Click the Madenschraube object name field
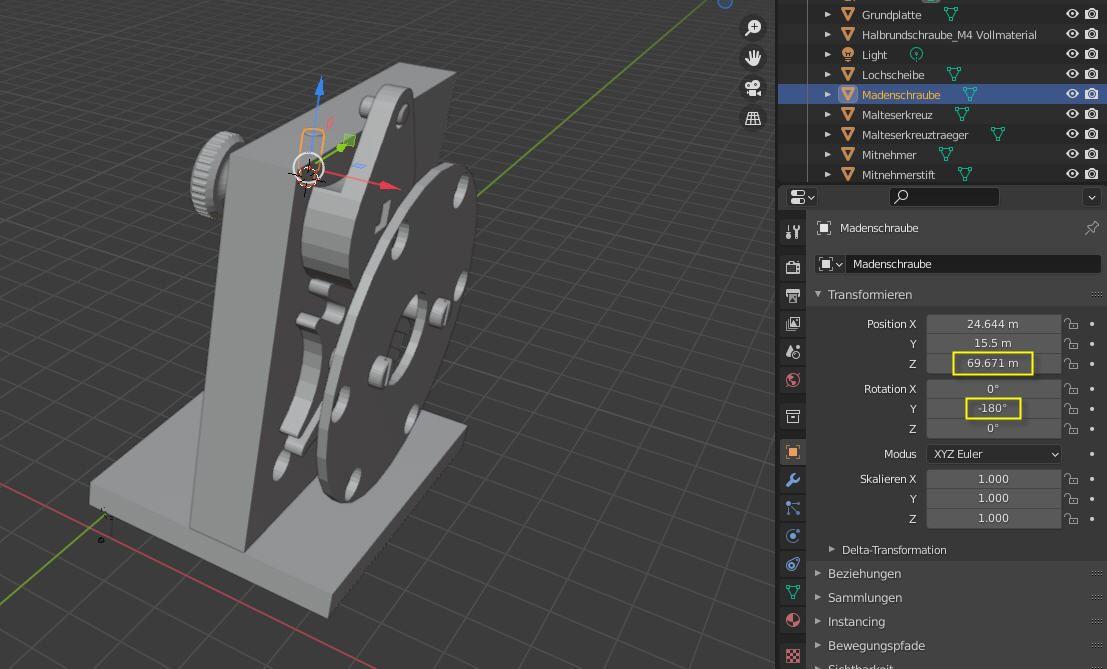The width and height of the screenshot is (1107, 669). coord(974,264)
